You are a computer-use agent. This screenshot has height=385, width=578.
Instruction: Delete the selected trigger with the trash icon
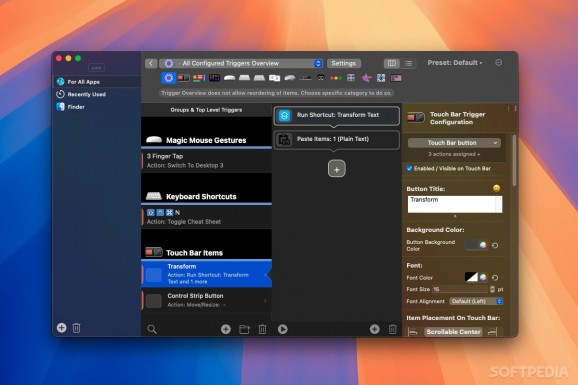click(x=262, y=329)
